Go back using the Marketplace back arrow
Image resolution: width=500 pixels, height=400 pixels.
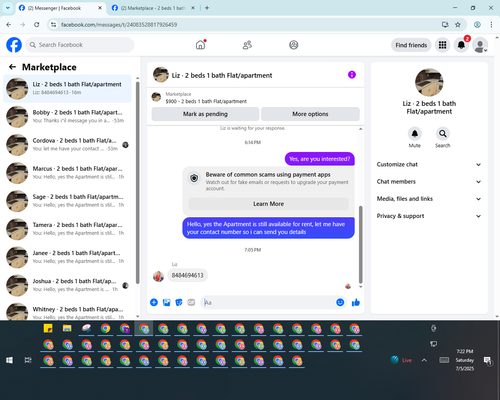click(12, 67)
